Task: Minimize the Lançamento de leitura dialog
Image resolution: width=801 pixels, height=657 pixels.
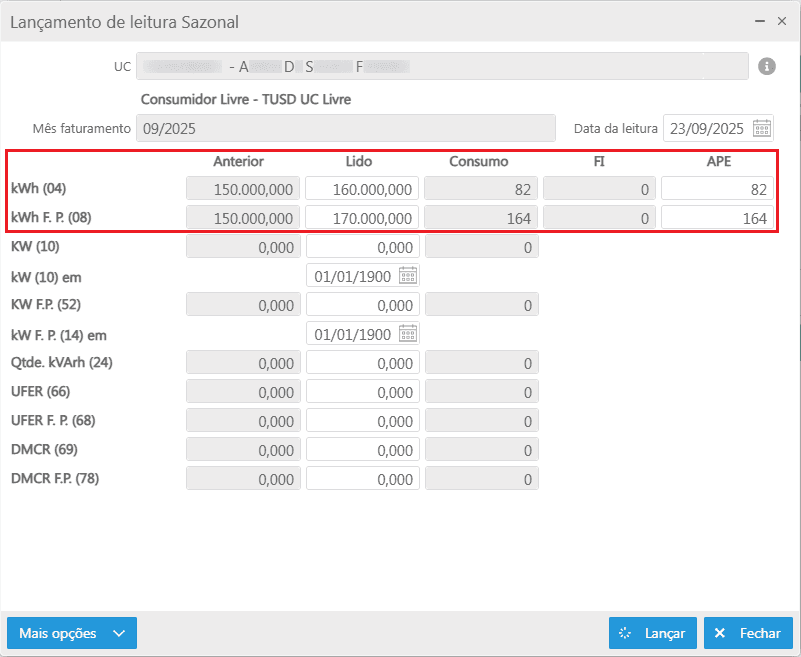Action: pos(759,20)
